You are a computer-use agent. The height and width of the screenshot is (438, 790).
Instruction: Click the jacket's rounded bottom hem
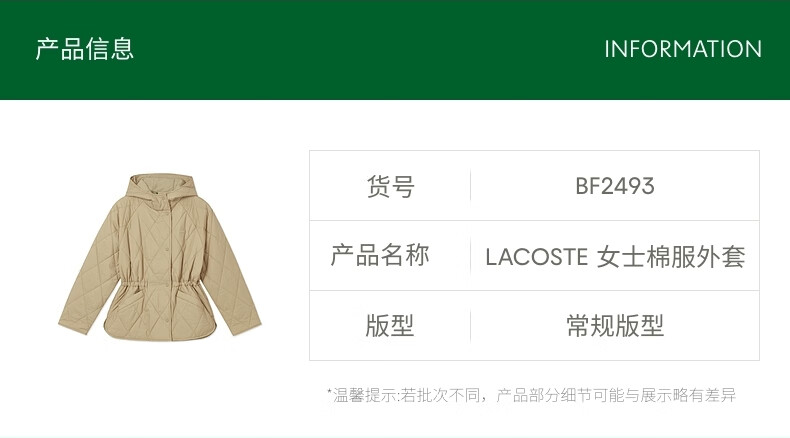tap(160, 334)
